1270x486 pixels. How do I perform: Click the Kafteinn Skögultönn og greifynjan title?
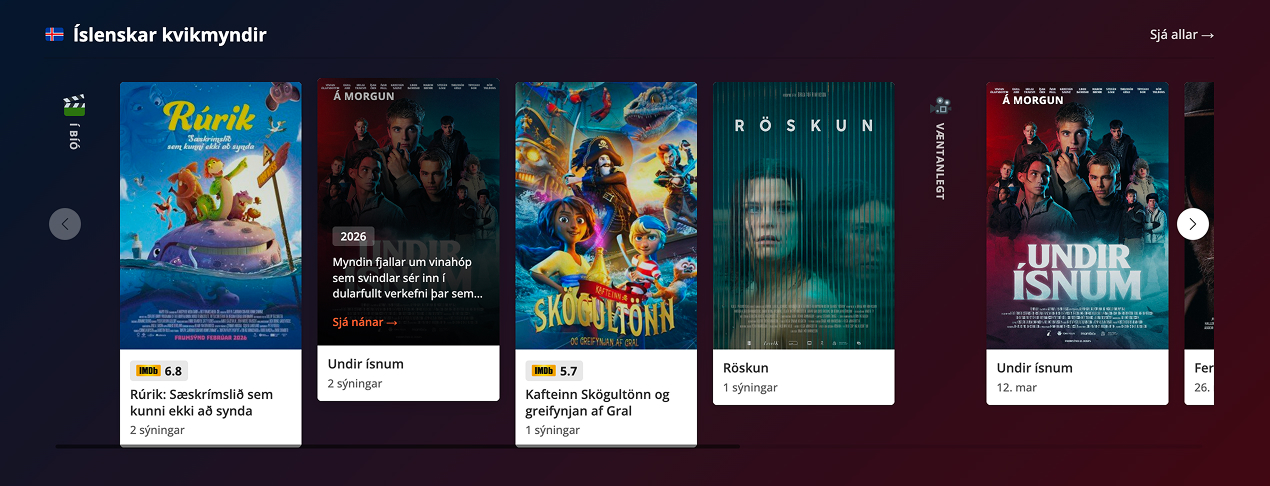click(598, 402)
